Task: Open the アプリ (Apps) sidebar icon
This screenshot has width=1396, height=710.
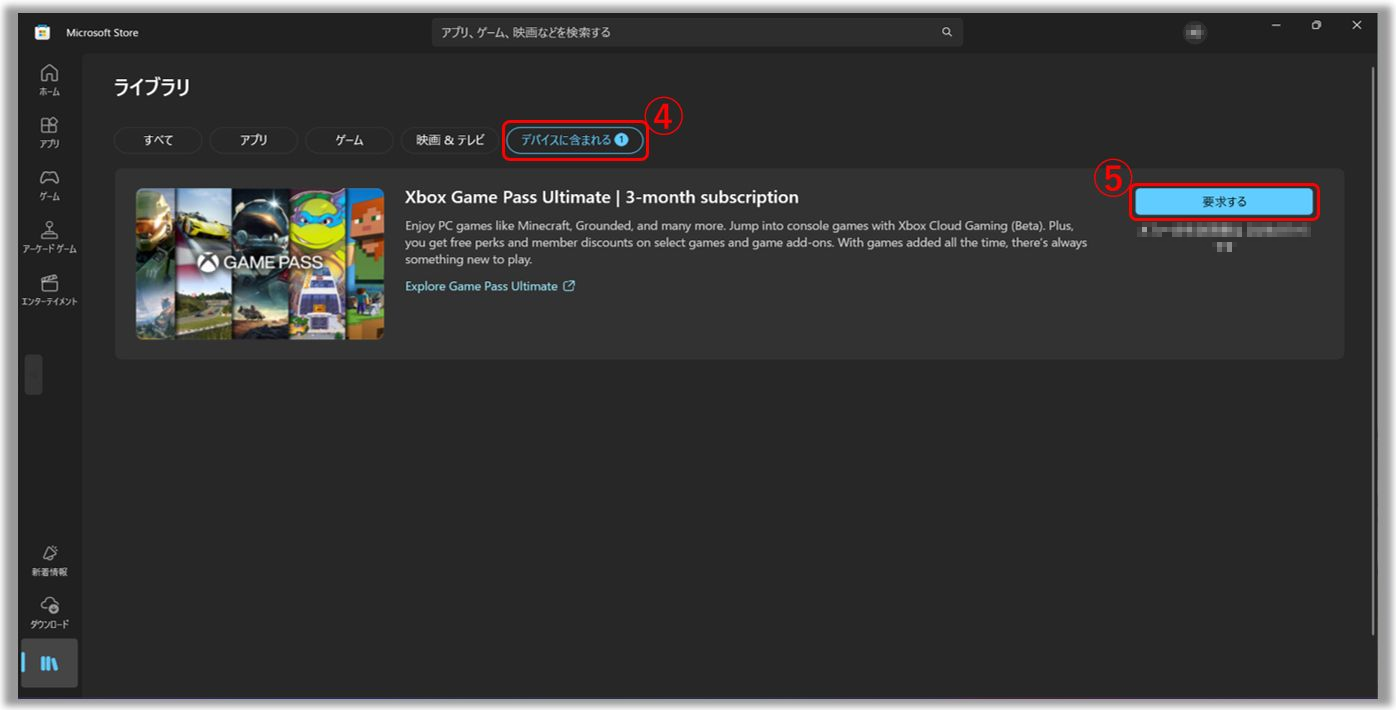Action: (49, 132)
